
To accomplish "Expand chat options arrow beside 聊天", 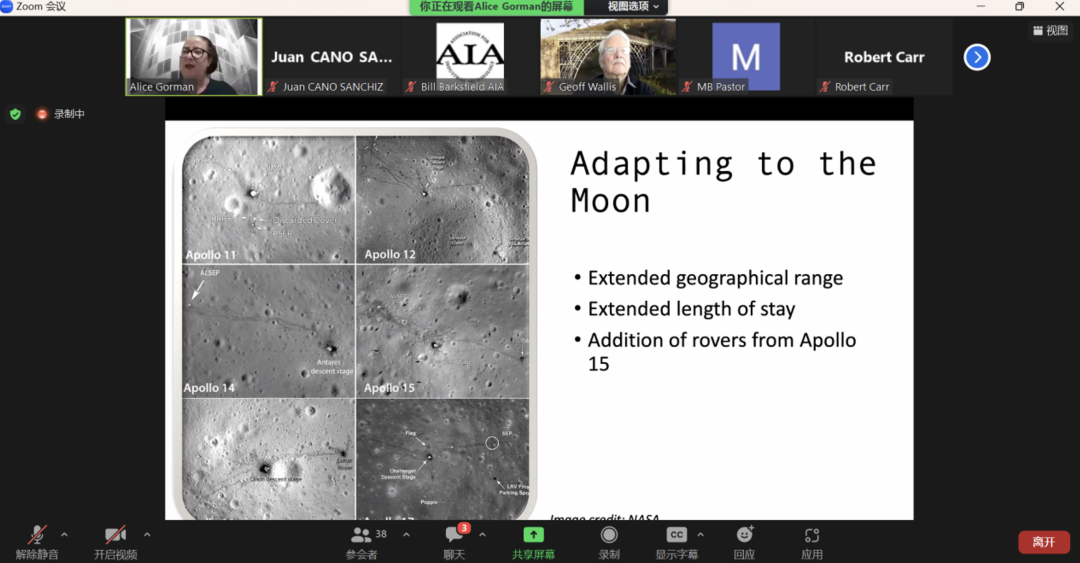I will pos(482,535).
